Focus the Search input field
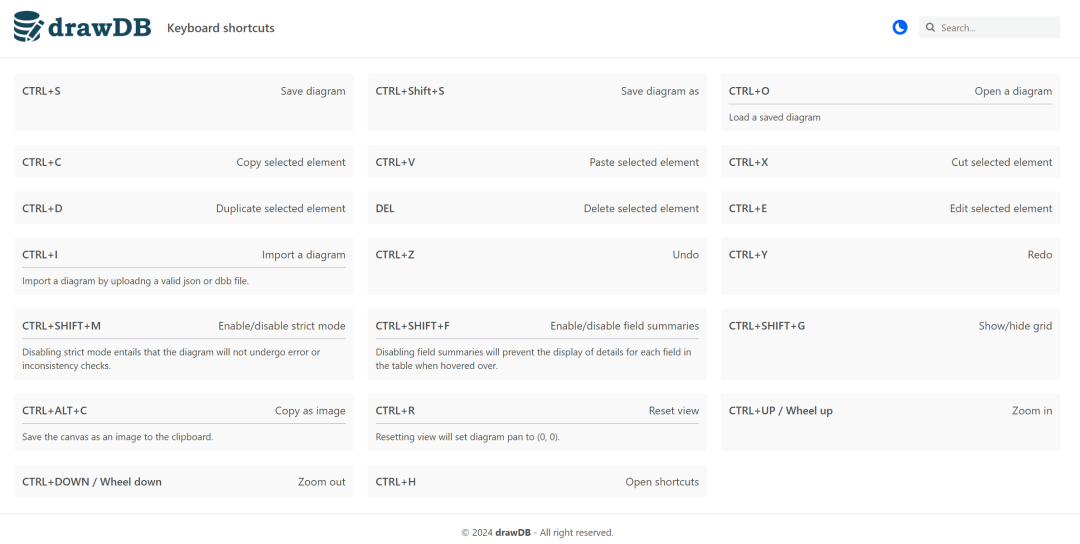Image resolution: width=1080 pixels, height=544 pixels. point(995,28)
